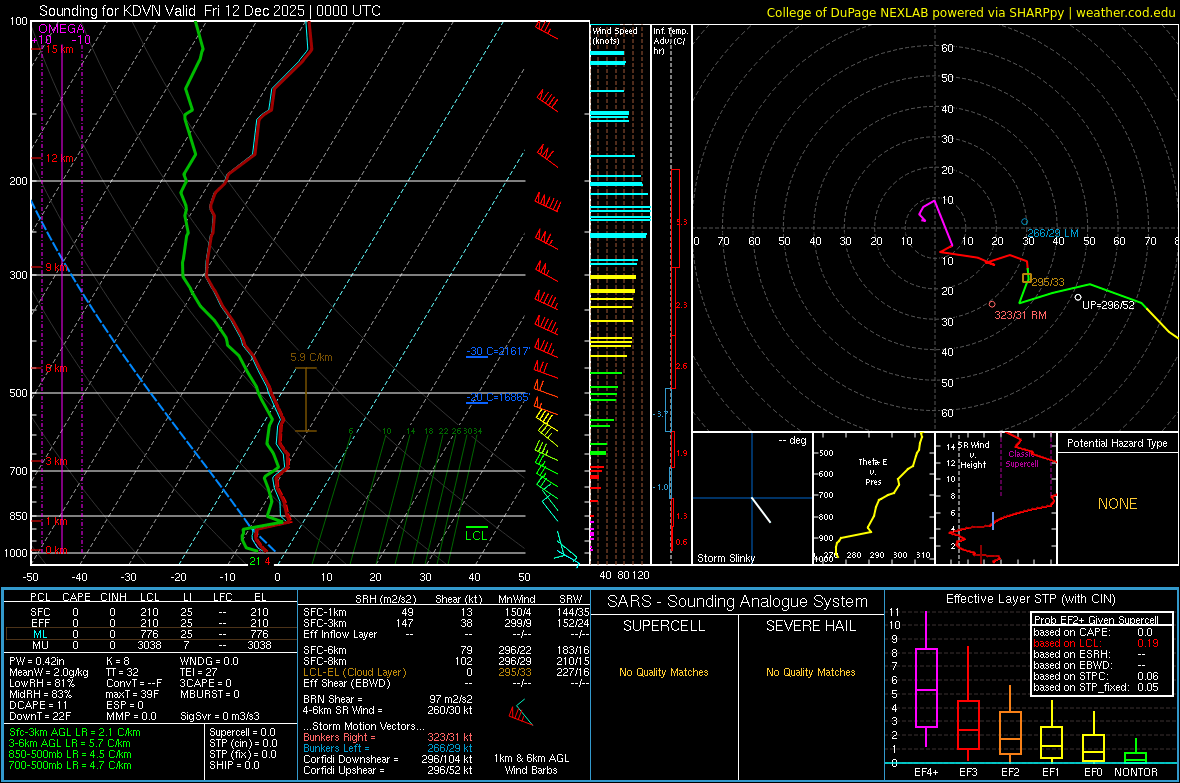Select the EFF parcel row
Image resolution: width=1180 pixels, height=783 pixels.
pyautogui.click(x=151, y=623)
